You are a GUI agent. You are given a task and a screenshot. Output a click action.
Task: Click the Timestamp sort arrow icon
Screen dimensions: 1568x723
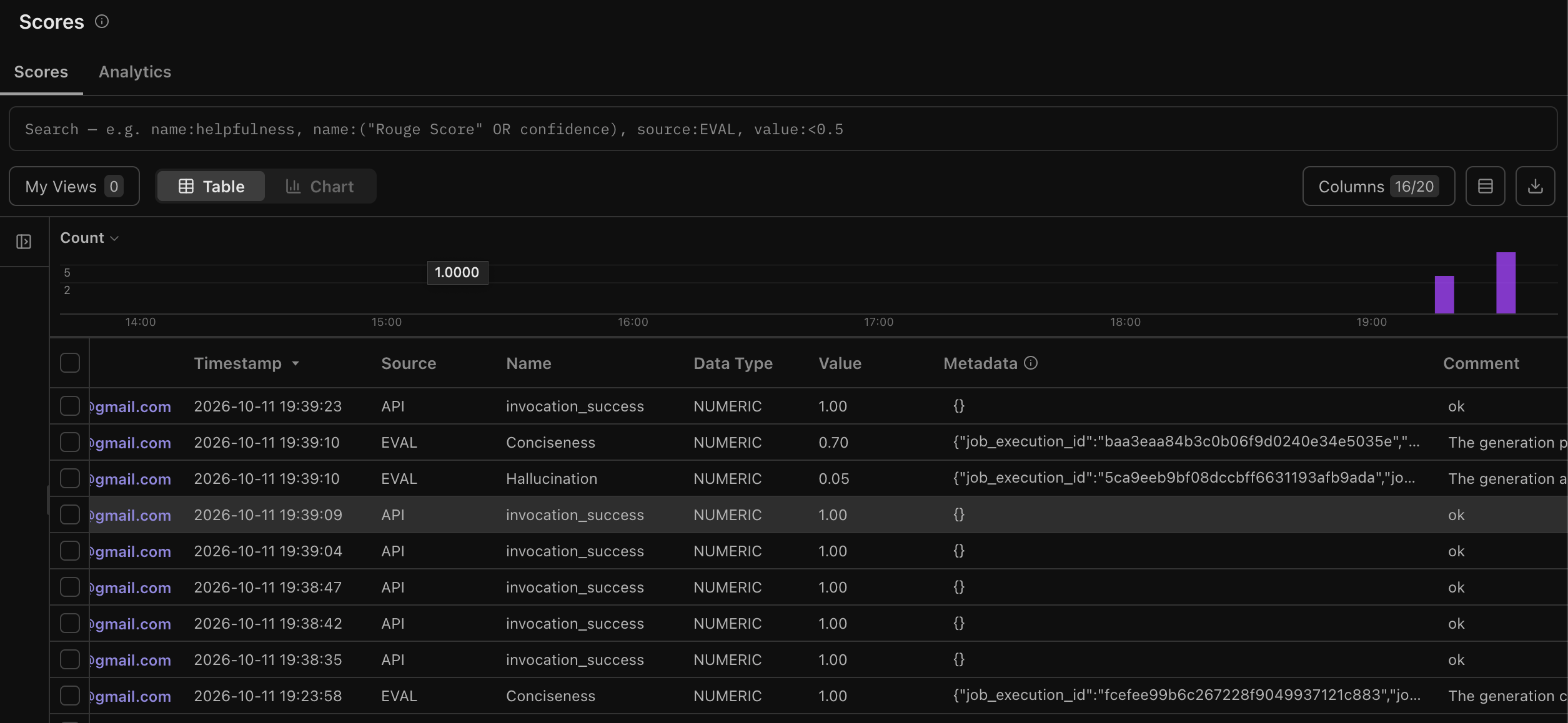295,364
